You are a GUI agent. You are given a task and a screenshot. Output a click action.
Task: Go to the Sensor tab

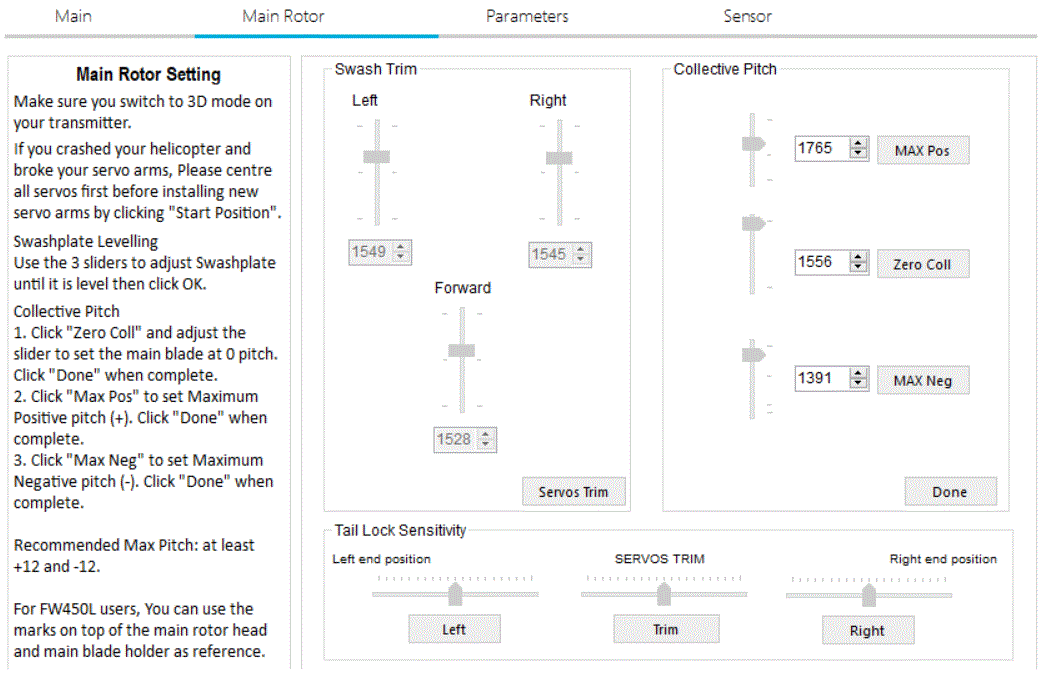pos(747,16)
